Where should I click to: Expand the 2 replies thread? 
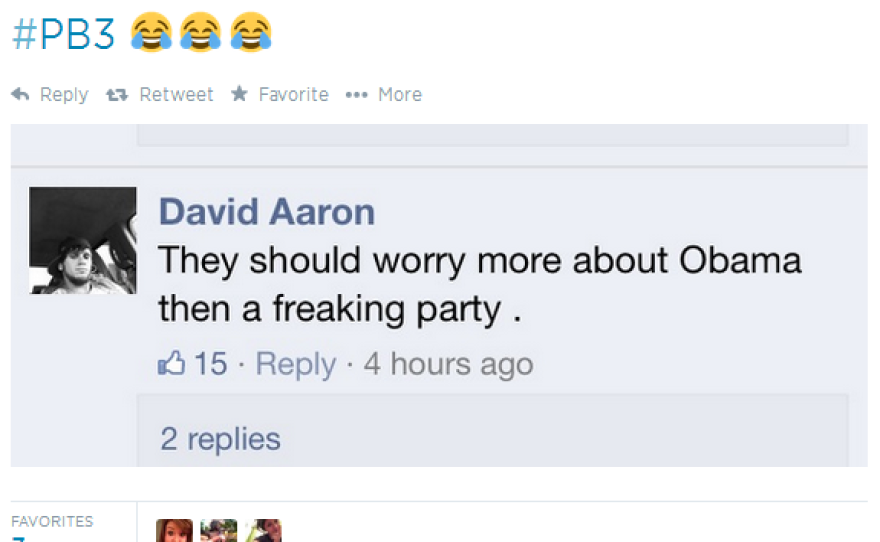click(220, 438)
